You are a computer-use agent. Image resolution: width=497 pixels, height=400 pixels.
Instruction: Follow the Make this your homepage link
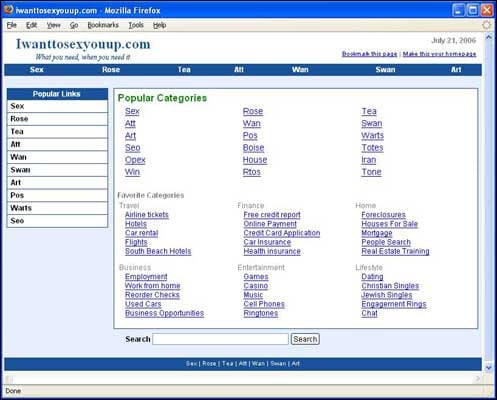pyautogui.click(x=439, y=54)
